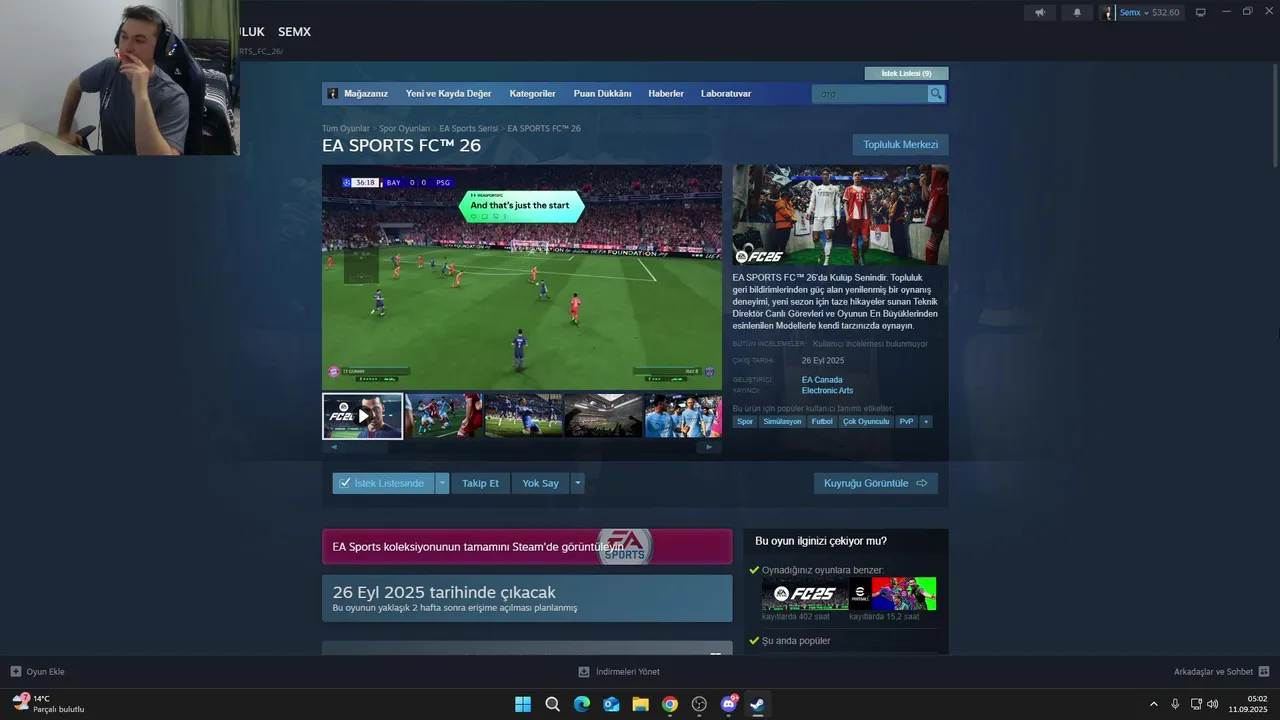The height and width of the screenshot is (720, 1280).
Task: Open the Laboratuvar tab
Action: tap(726, 93)
